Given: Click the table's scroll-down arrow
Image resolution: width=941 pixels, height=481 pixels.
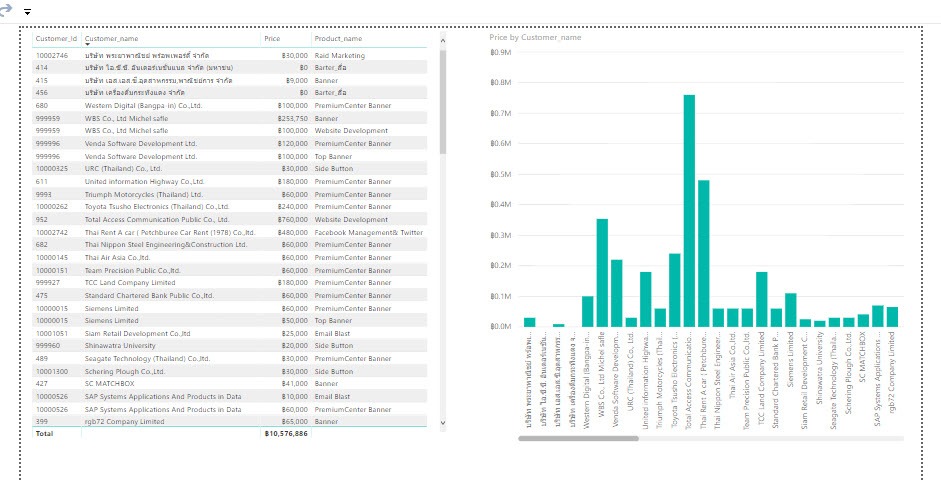Looking at the screenshot, I should coord(443,423).
